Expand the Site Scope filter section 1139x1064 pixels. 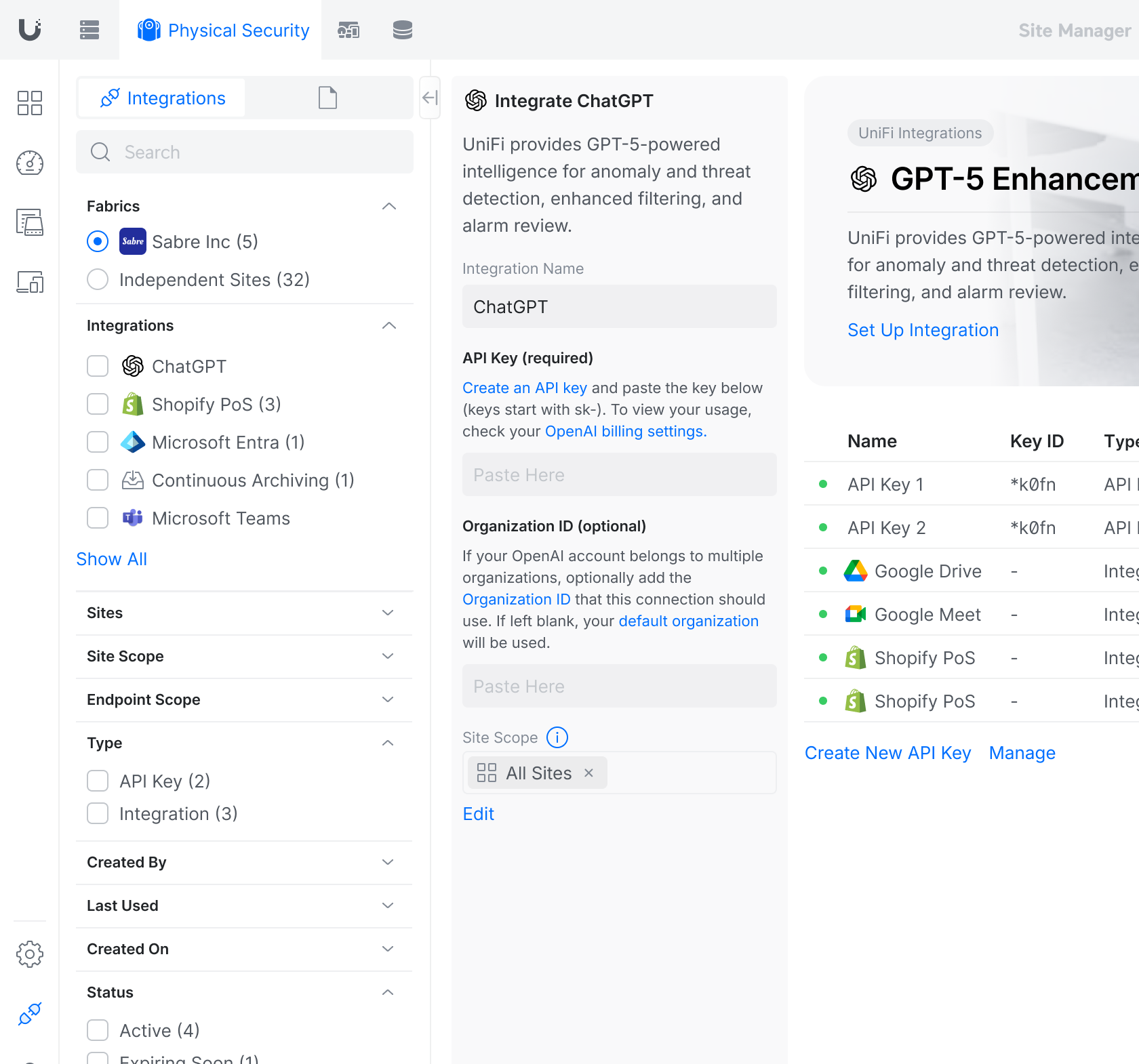tap(388, 656)
